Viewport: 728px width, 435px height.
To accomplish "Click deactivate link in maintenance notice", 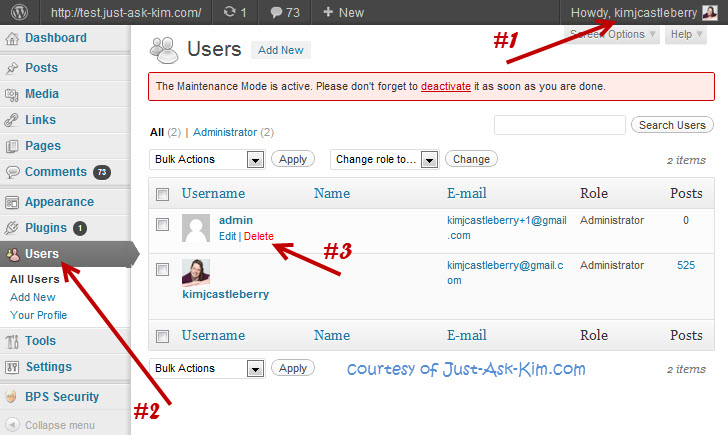I will 446,86.
